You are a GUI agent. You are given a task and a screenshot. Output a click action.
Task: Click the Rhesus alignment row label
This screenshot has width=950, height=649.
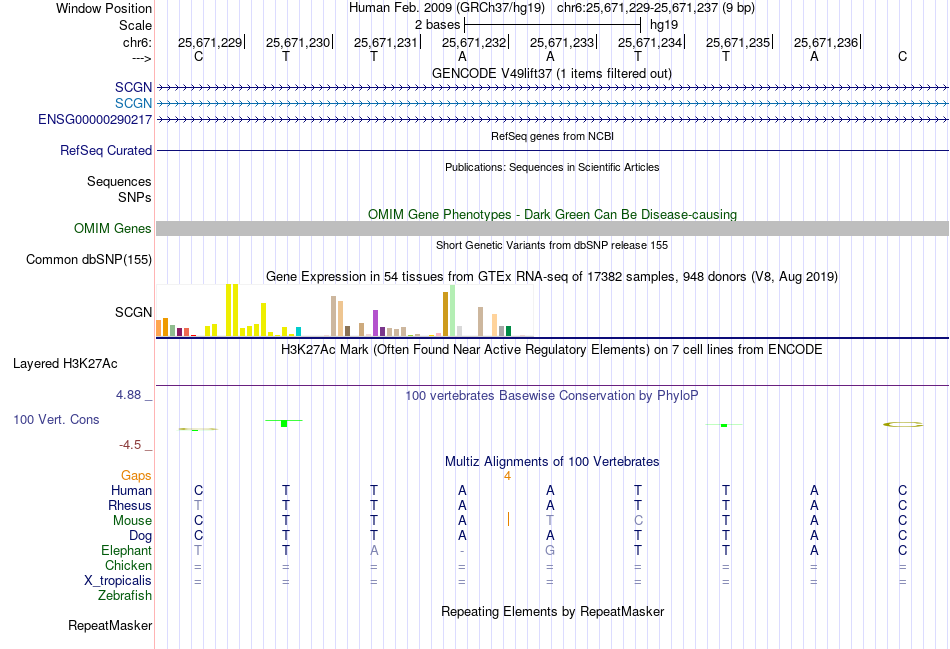130,505
